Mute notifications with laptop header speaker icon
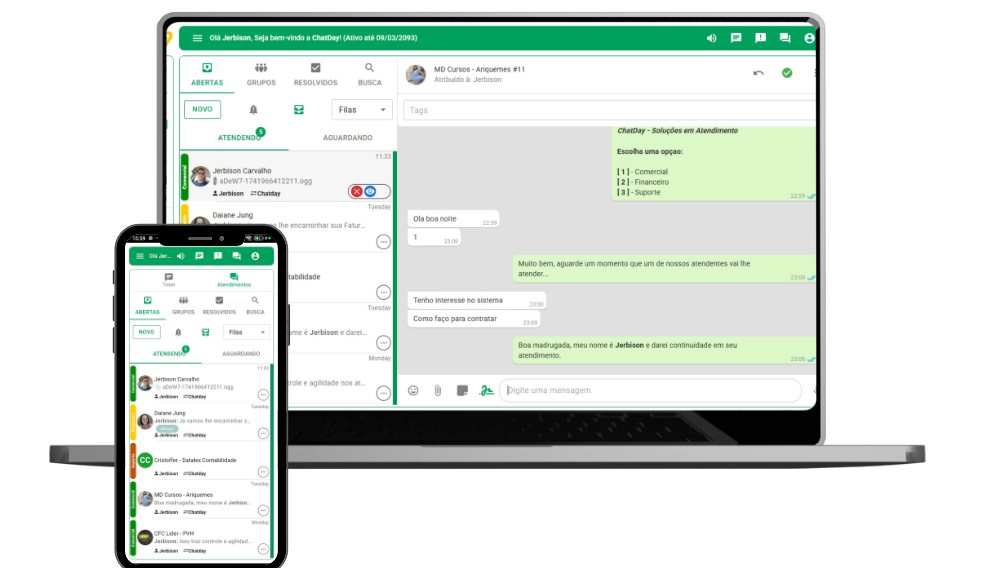 pyautogui.click(x=711, y=38)
